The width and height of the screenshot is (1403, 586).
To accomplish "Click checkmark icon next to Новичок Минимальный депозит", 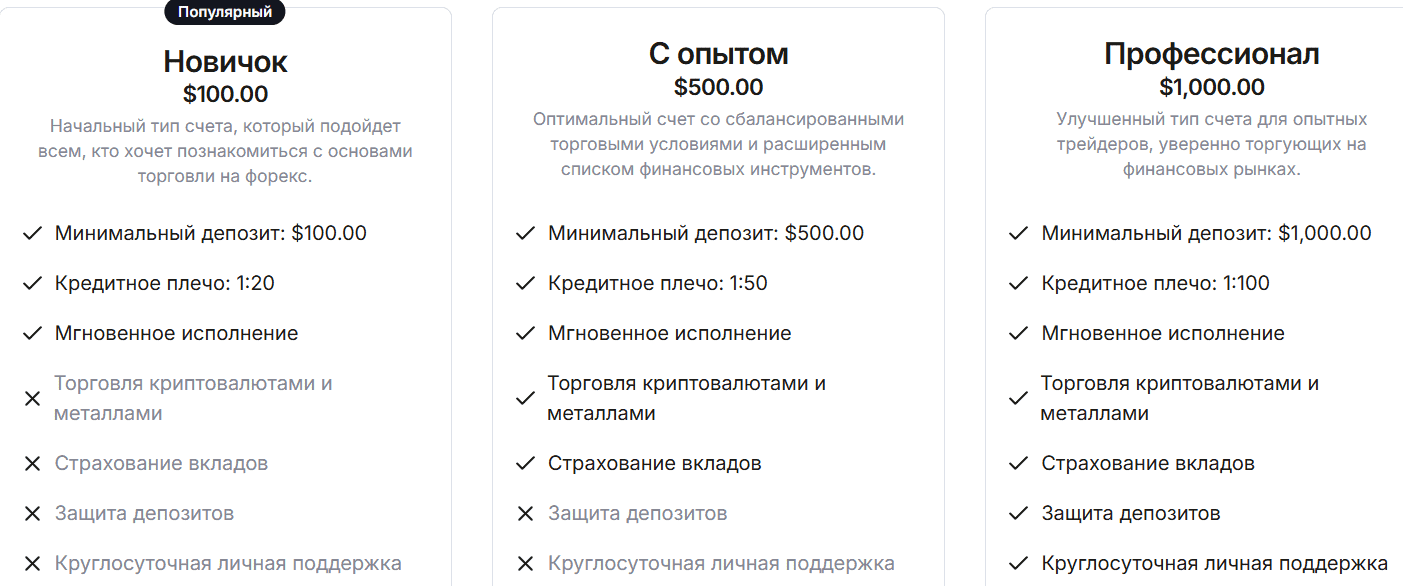I will click(x=32, y=233).
